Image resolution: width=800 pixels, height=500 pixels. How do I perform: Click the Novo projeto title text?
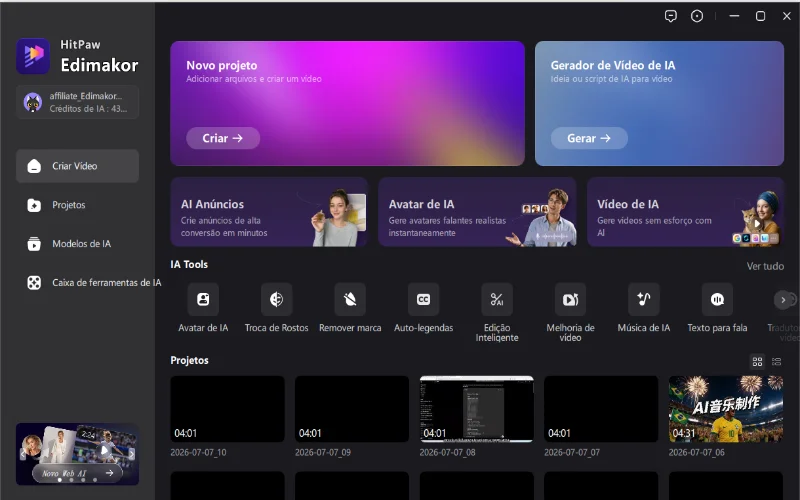click(221, 65)
